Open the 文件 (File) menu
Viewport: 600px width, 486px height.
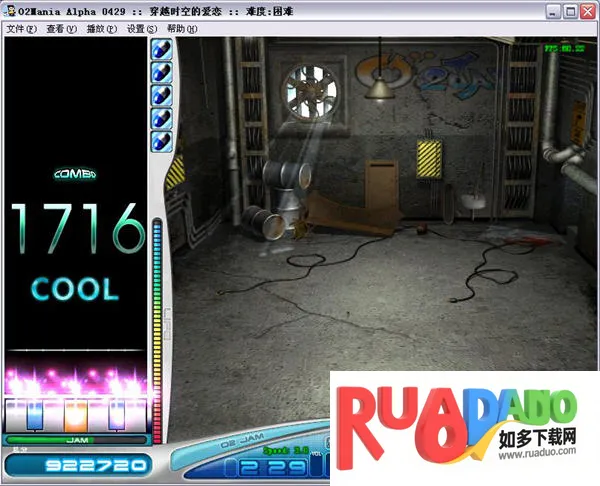20,29
